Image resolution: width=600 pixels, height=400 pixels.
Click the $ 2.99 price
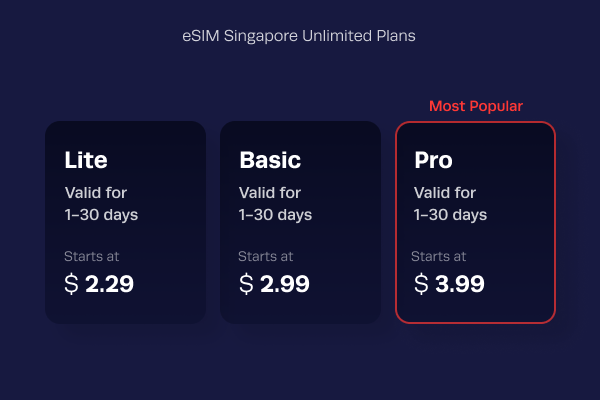pos(274,284)
